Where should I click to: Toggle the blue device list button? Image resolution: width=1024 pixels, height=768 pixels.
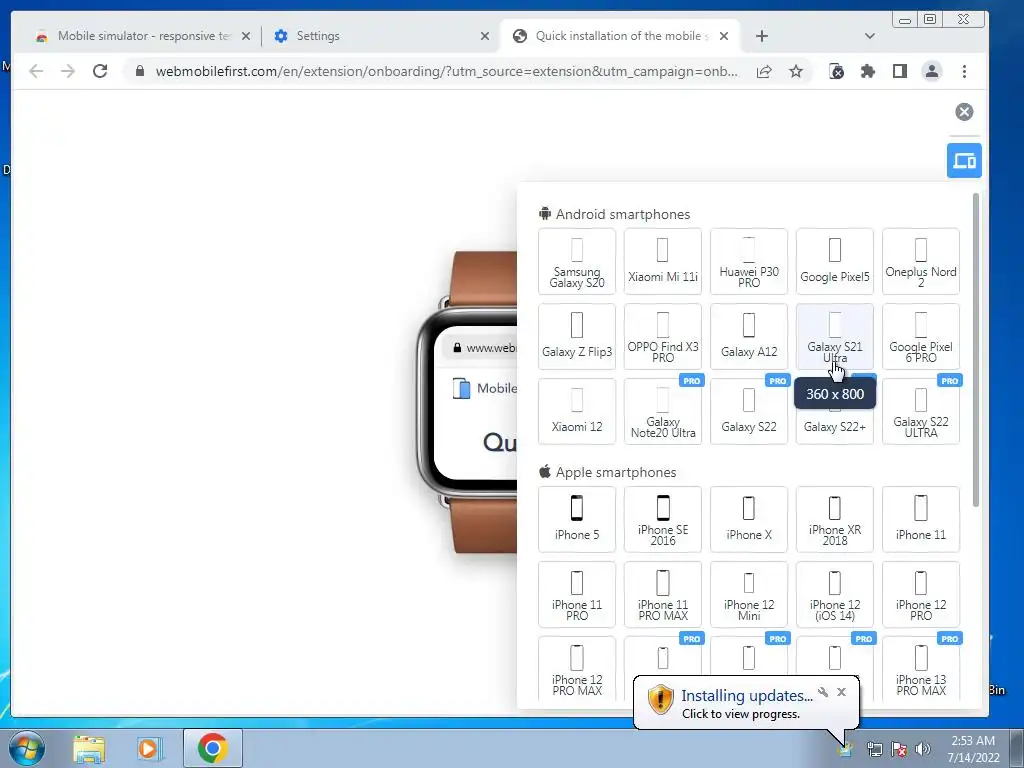click(x=964, y=160)
